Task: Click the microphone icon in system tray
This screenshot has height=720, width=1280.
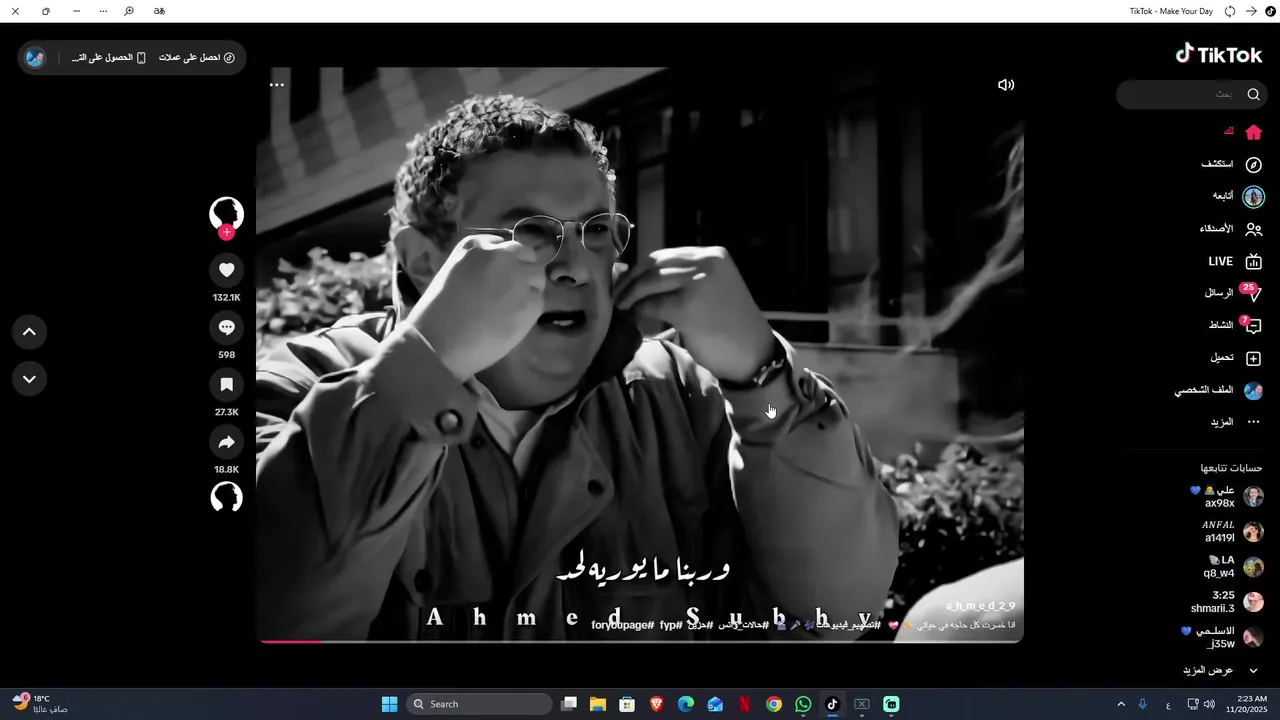Action: [1143, 704]
